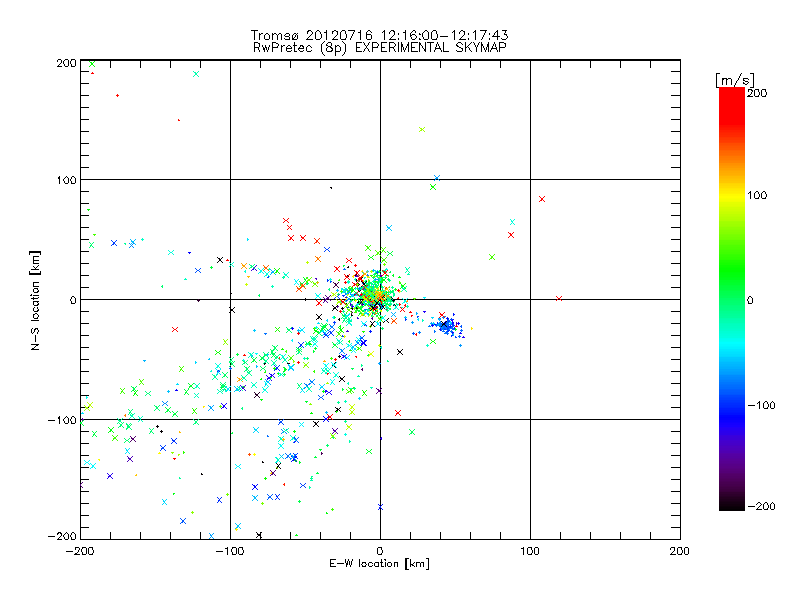Click the X-axis tick label "200"
This screenshot has width=800, height=600.
tap(680, 551)
